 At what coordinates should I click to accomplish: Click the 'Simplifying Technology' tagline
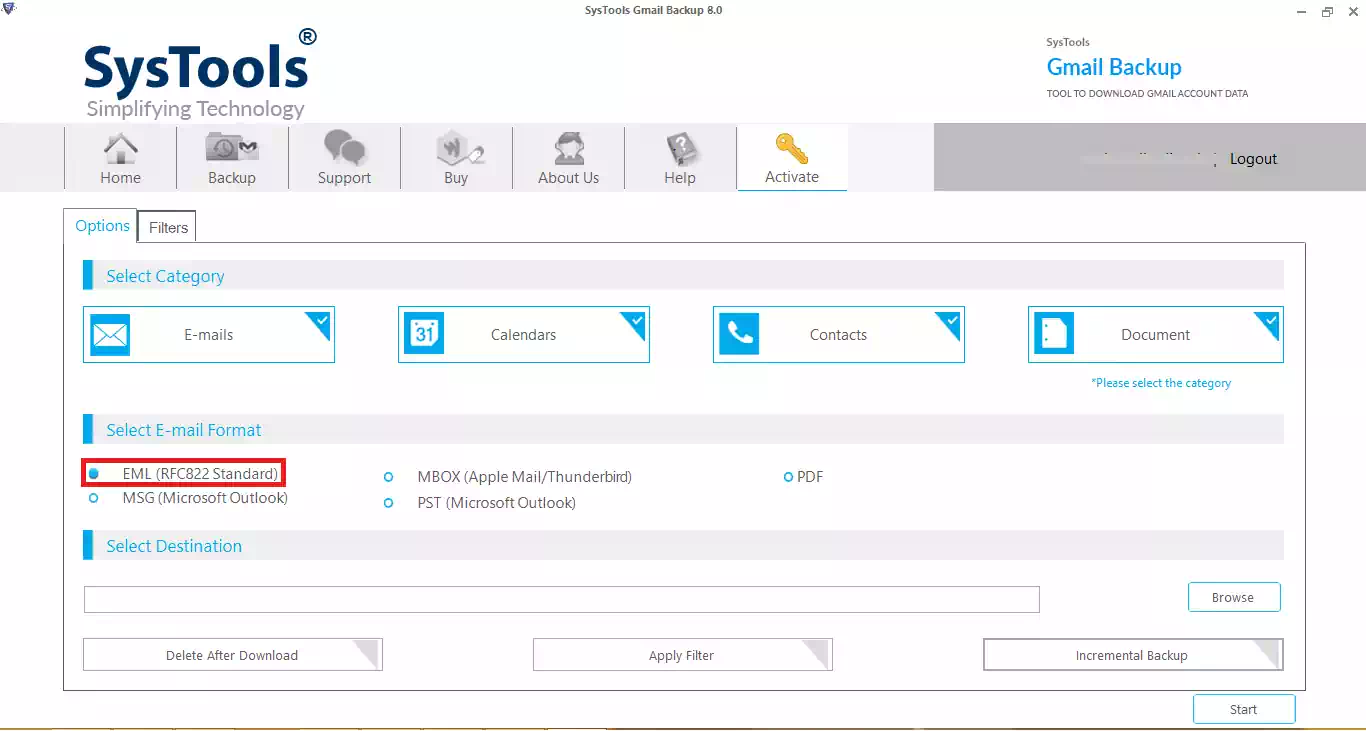(195, 109)
